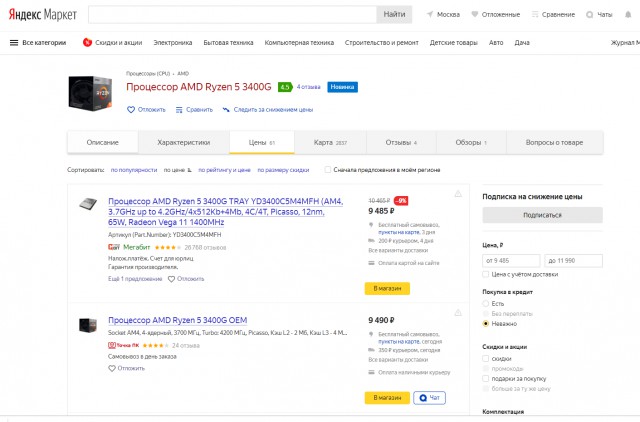Open the hamburger icon for all categories
The height and width of the screenshot is (422, 640).
[x=14, y=42]
